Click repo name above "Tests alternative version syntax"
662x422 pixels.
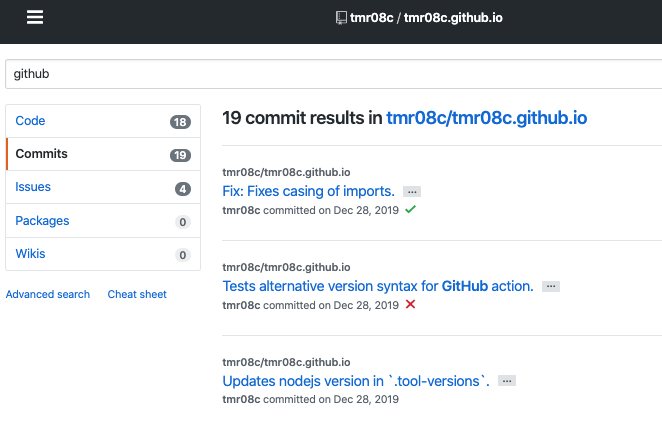(x=286, y=267)
